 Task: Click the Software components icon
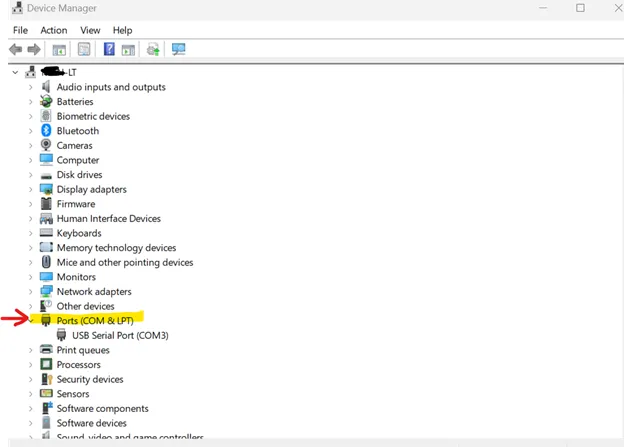click(47, 408)
